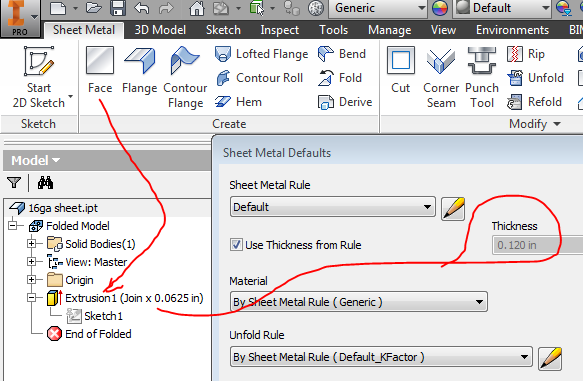Click the Unfold button
This screenshot has width=583, height=381.
click(x=535, y=78)
